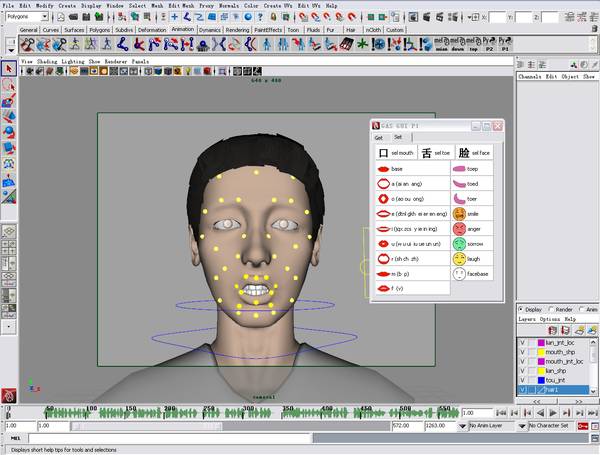The width and height of the screenshot is (600, 455).
Task: Apply the laugh face expression
Action: click(x=459, y=259)
